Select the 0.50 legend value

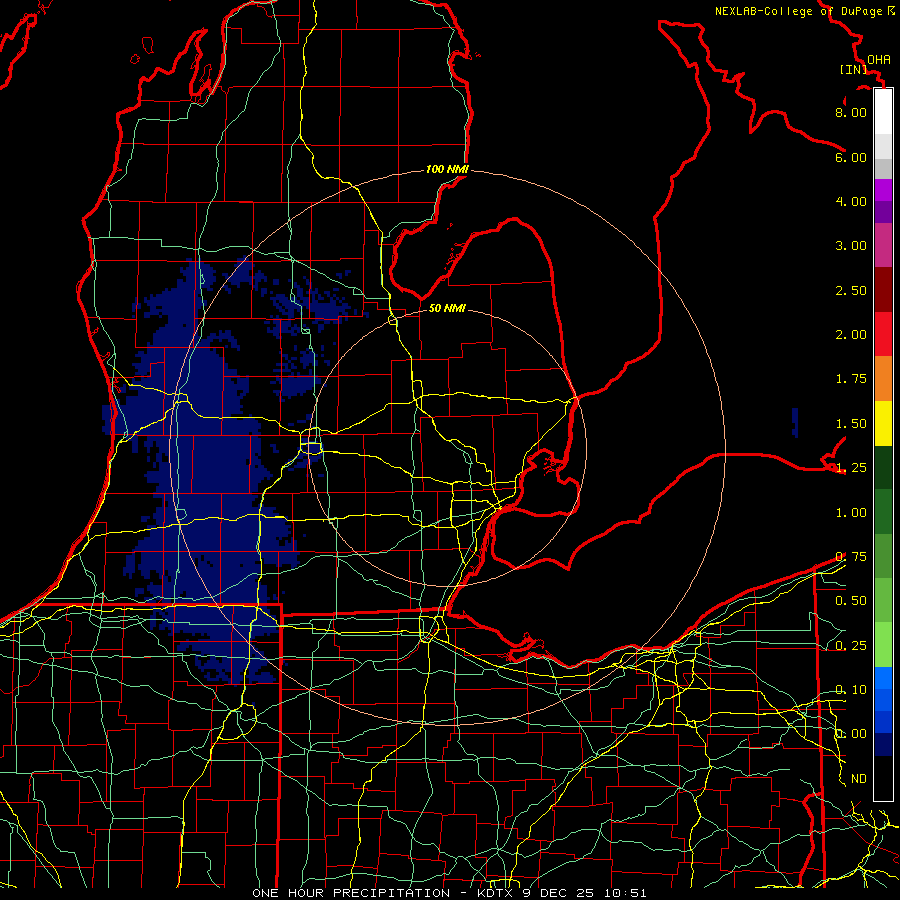pos(851,600)
